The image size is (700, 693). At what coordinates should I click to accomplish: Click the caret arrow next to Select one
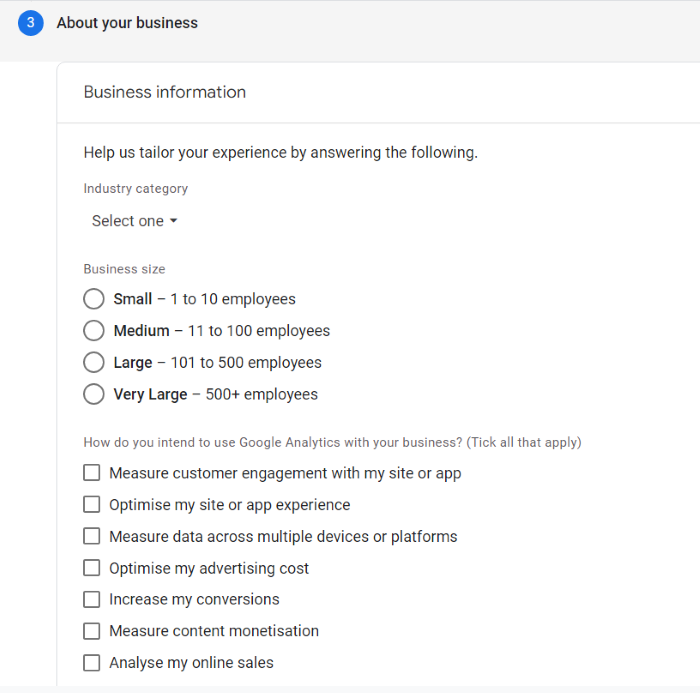(173, 221)
